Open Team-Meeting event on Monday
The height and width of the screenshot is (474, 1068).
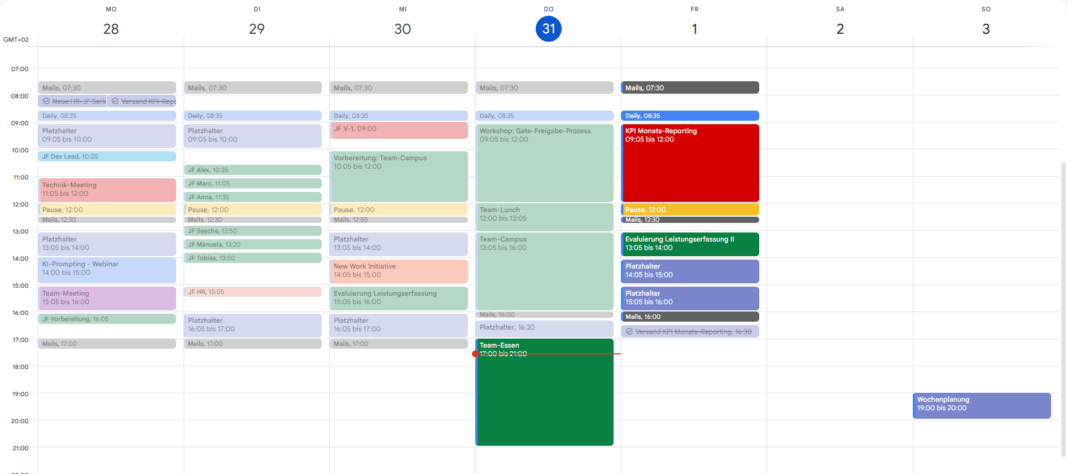coord(107,298)
